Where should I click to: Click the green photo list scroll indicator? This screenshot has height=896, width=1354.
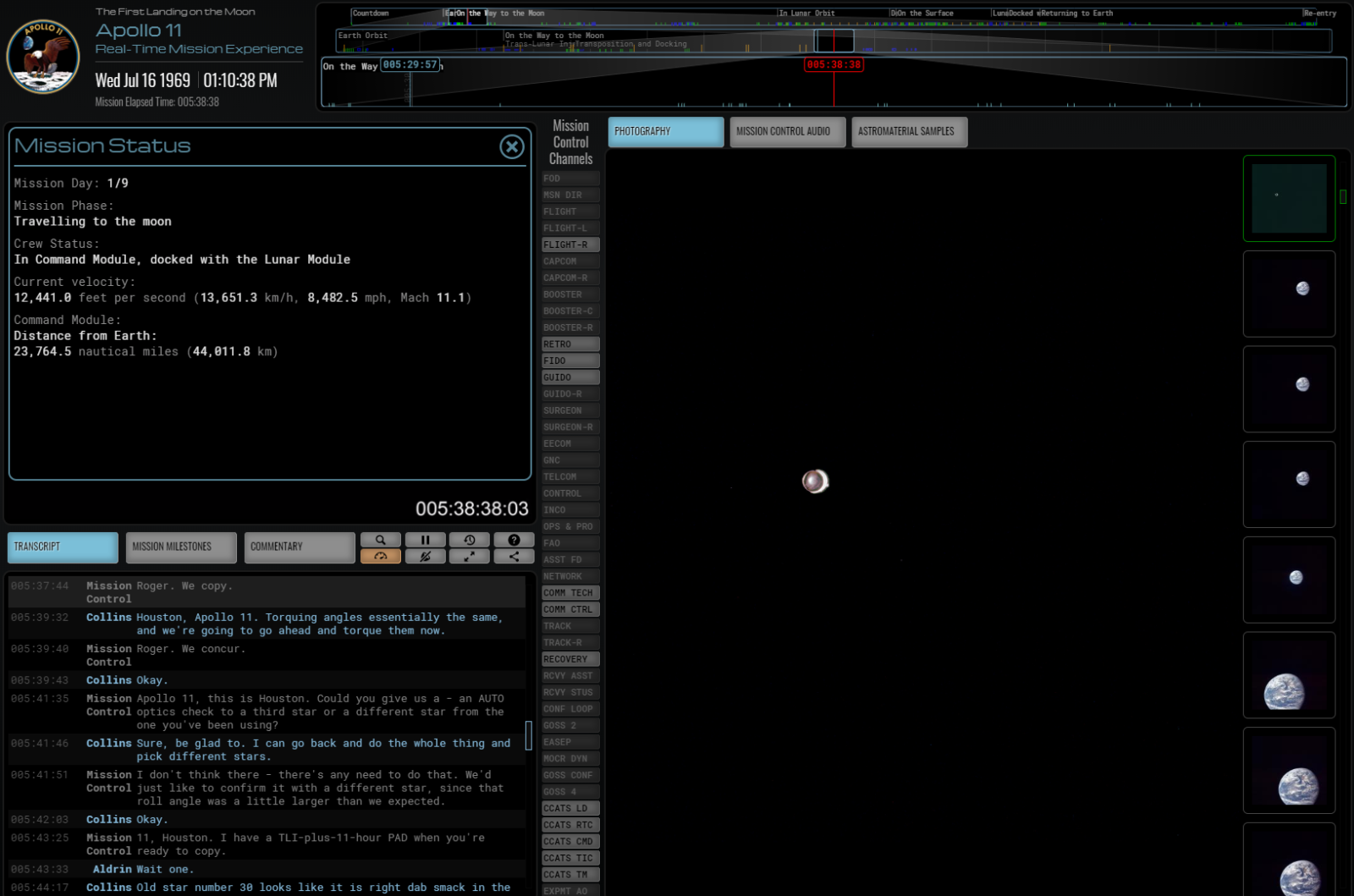point(1343,196)
